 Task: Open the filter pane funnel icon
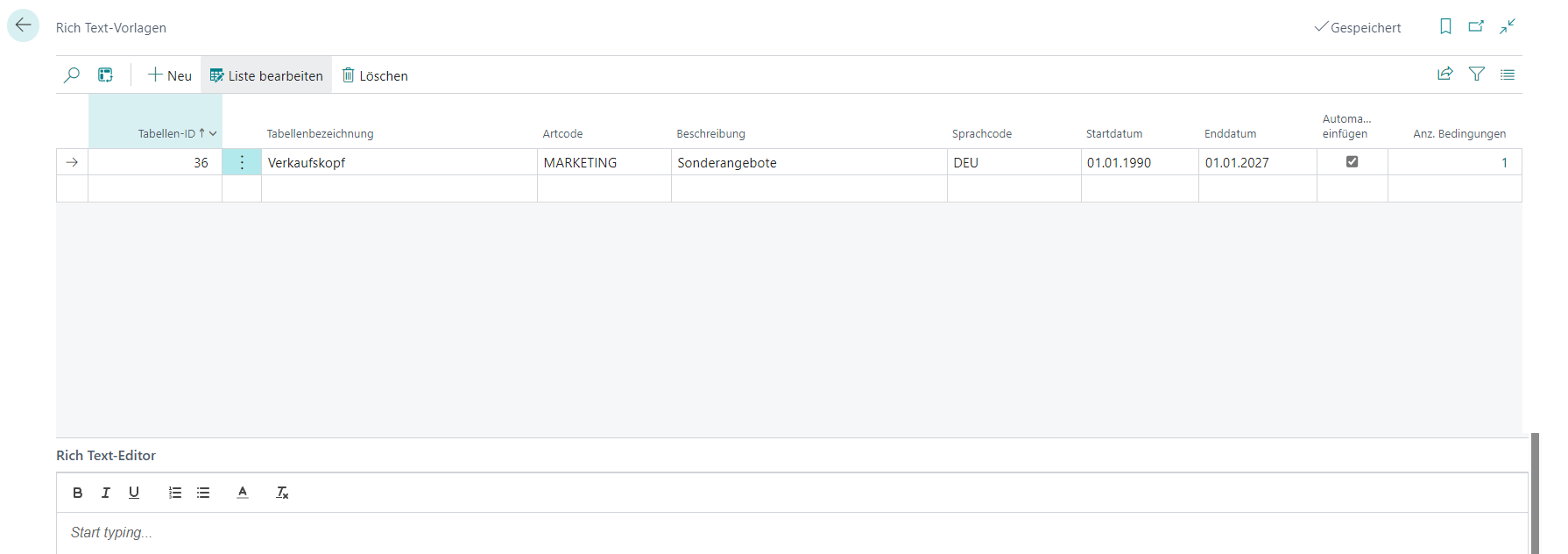pyautogui.click(x=1477, y=75)
